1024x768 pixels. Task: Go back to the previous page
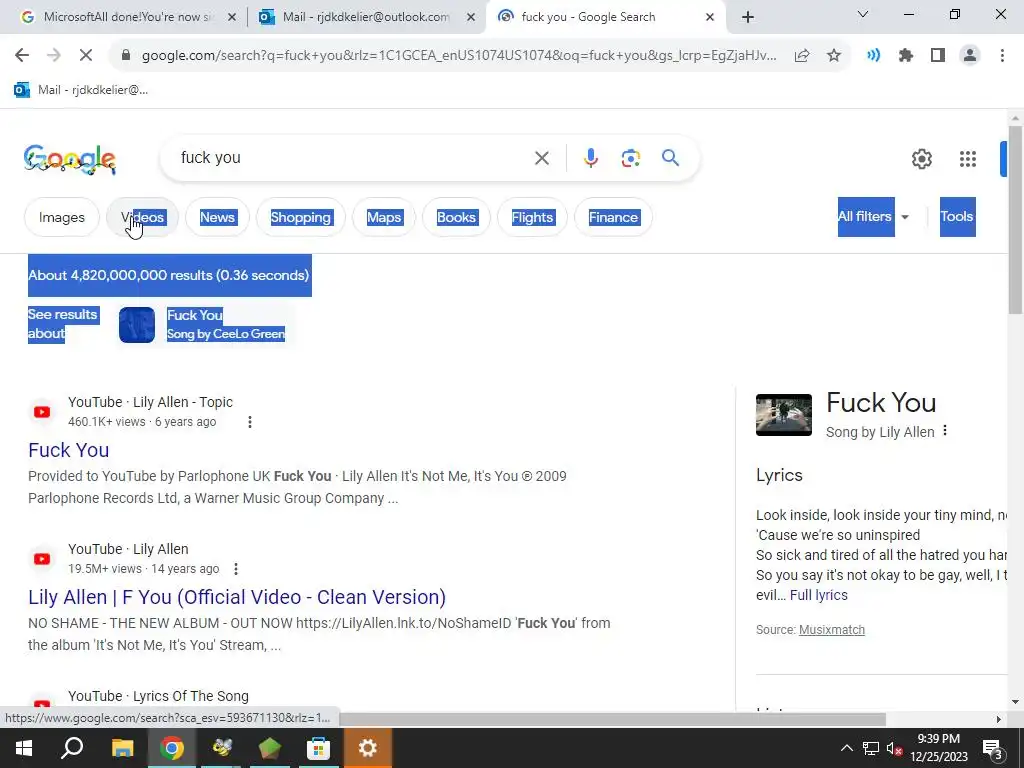22,56
